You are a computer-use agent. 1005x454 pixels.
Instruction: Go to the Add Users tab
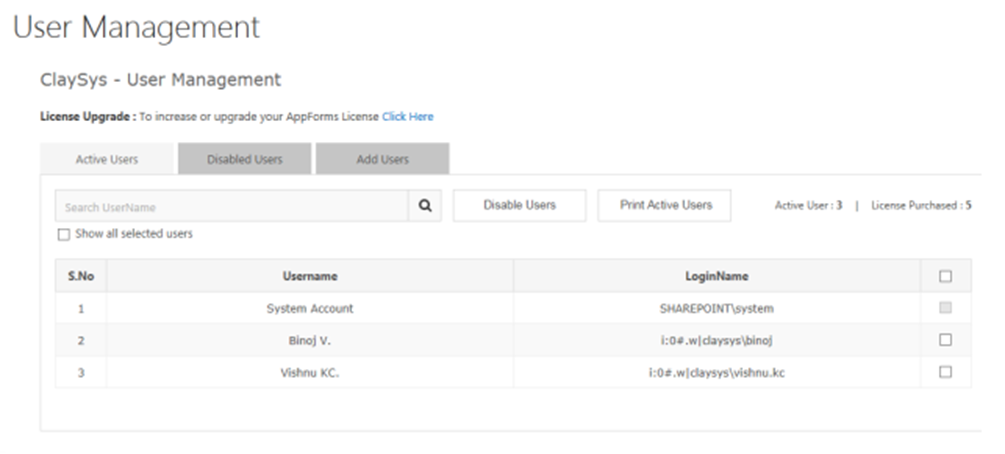coord(382,159)
